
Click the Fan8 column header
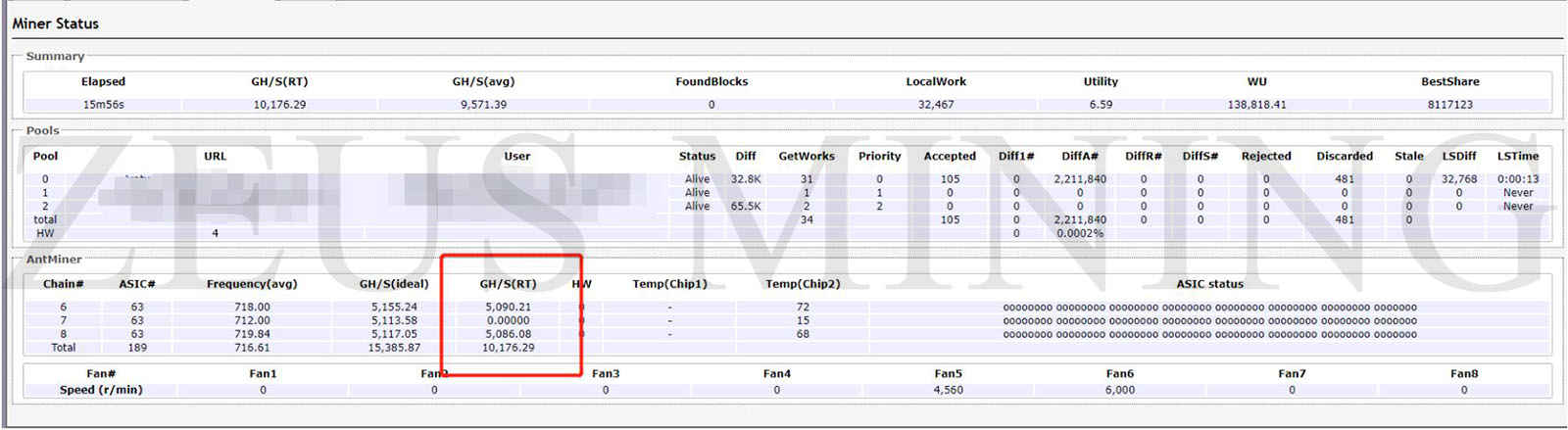pyautogui.click(x=1464, y=373)
